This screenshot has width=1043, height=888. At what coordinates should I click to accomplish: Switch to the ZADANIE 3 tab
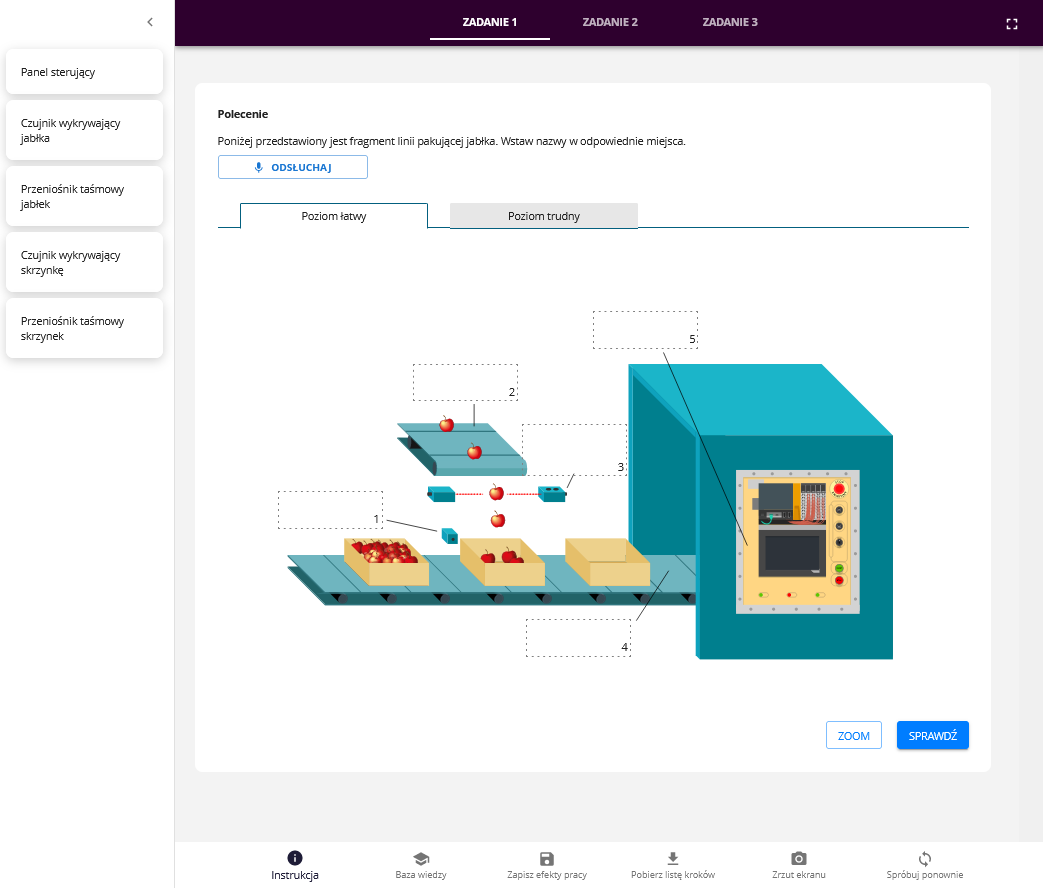[x=730, y=22]
